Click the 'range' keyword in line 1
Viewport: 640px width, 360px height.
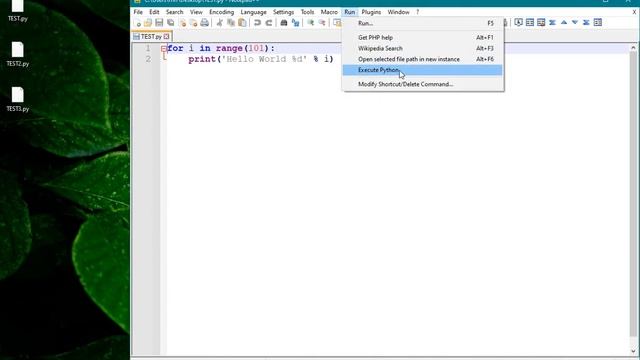pos(229,49)
